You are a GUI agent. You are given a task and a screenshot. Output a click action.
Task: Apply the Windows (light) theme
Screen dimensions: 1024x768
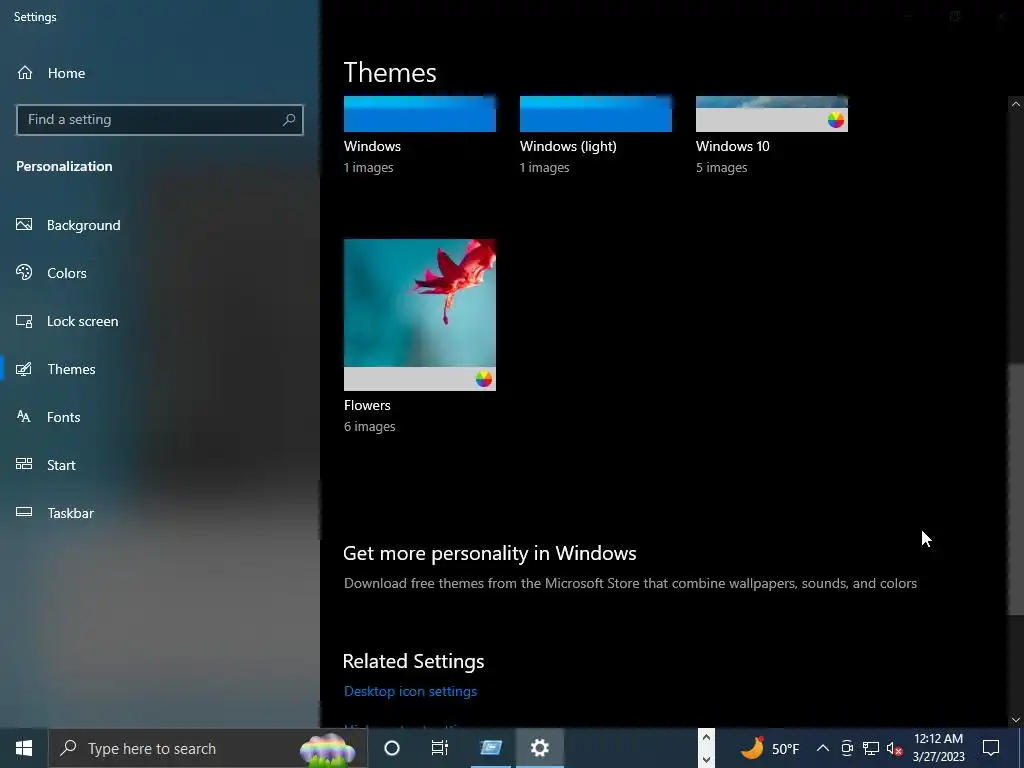pos(596,114)
